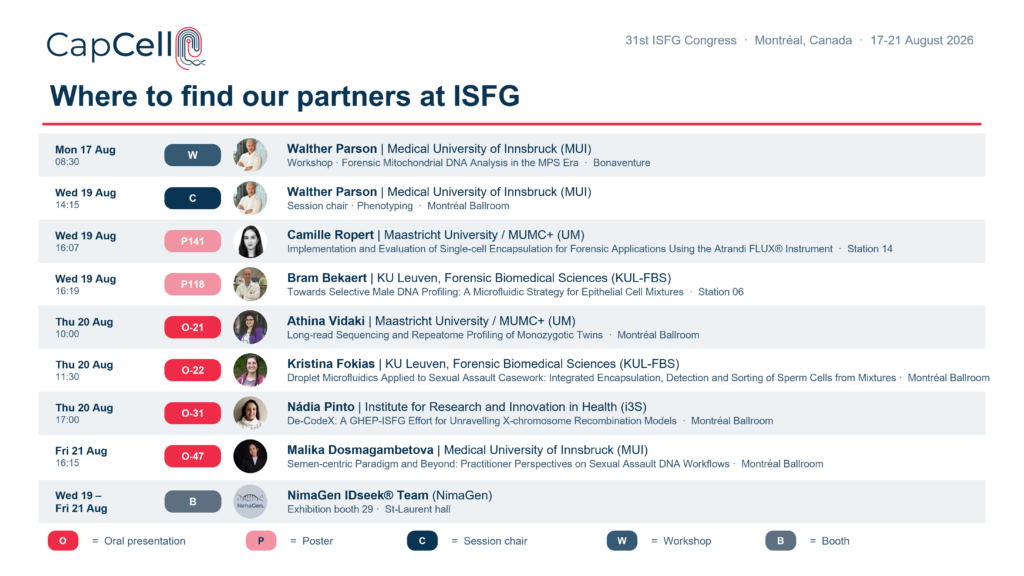Click the CapCell logo
Image resolution: width=1024 pixels, height=576 pixels.
point(126,48)
